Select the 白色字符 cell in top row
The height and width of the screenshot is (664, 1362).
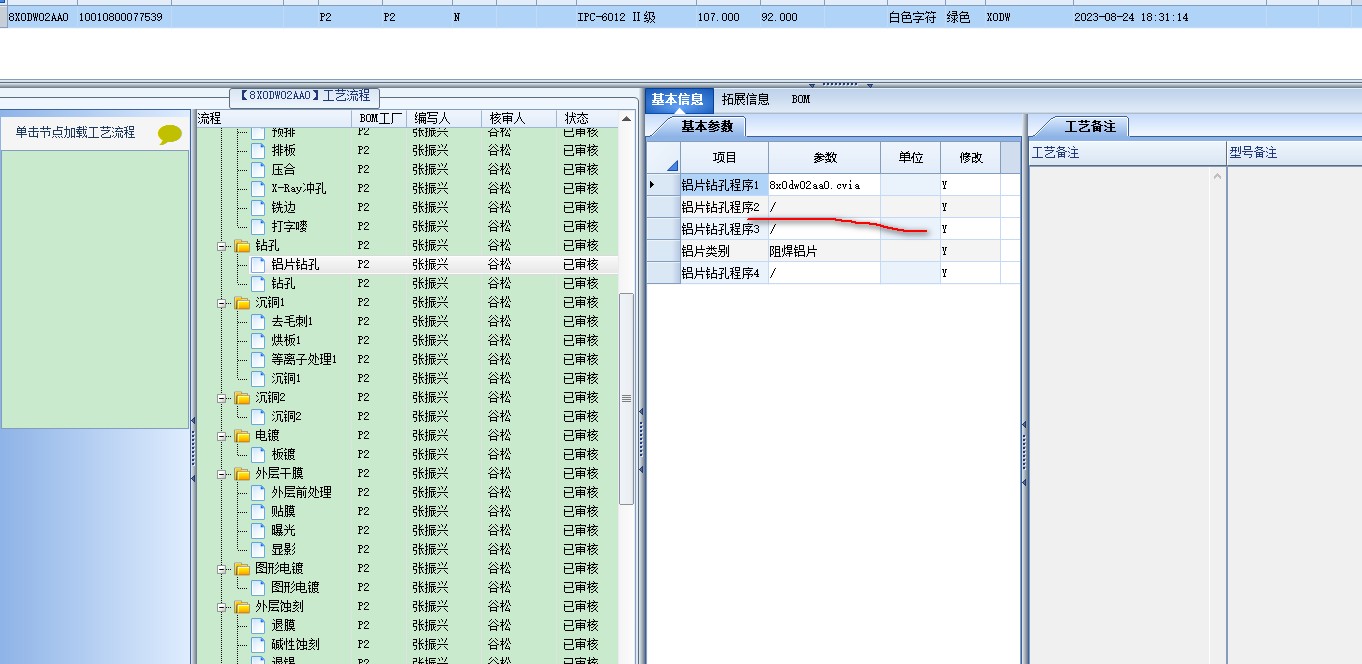(x=912, y=17)
